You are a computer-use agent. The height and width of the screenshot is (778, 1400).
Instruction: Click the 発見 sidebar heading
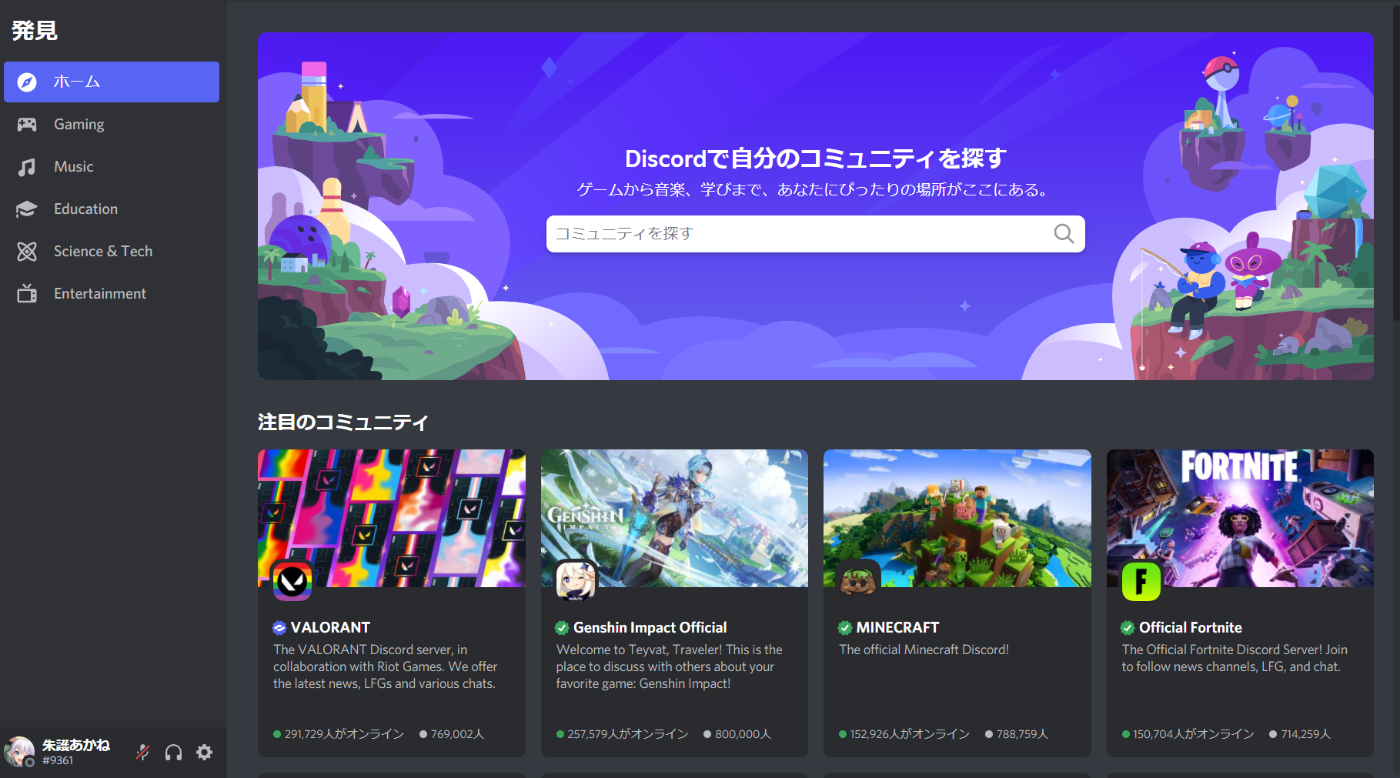(x=35, y=31)
